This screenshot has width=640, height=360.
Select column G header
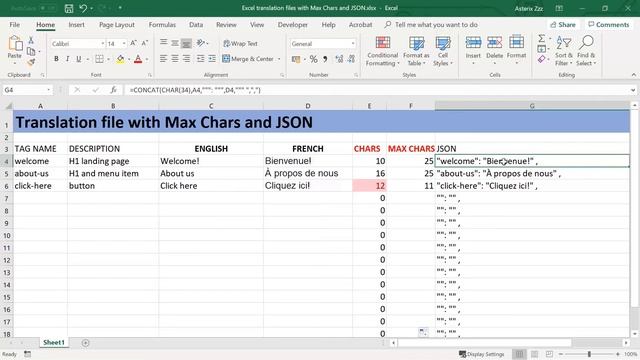click(532, 106)
